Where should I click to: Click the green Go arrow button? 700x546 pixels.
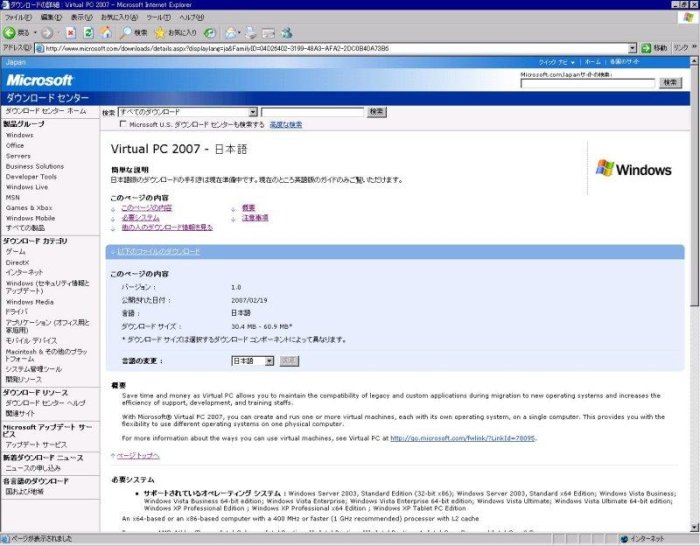pos(646,48)
